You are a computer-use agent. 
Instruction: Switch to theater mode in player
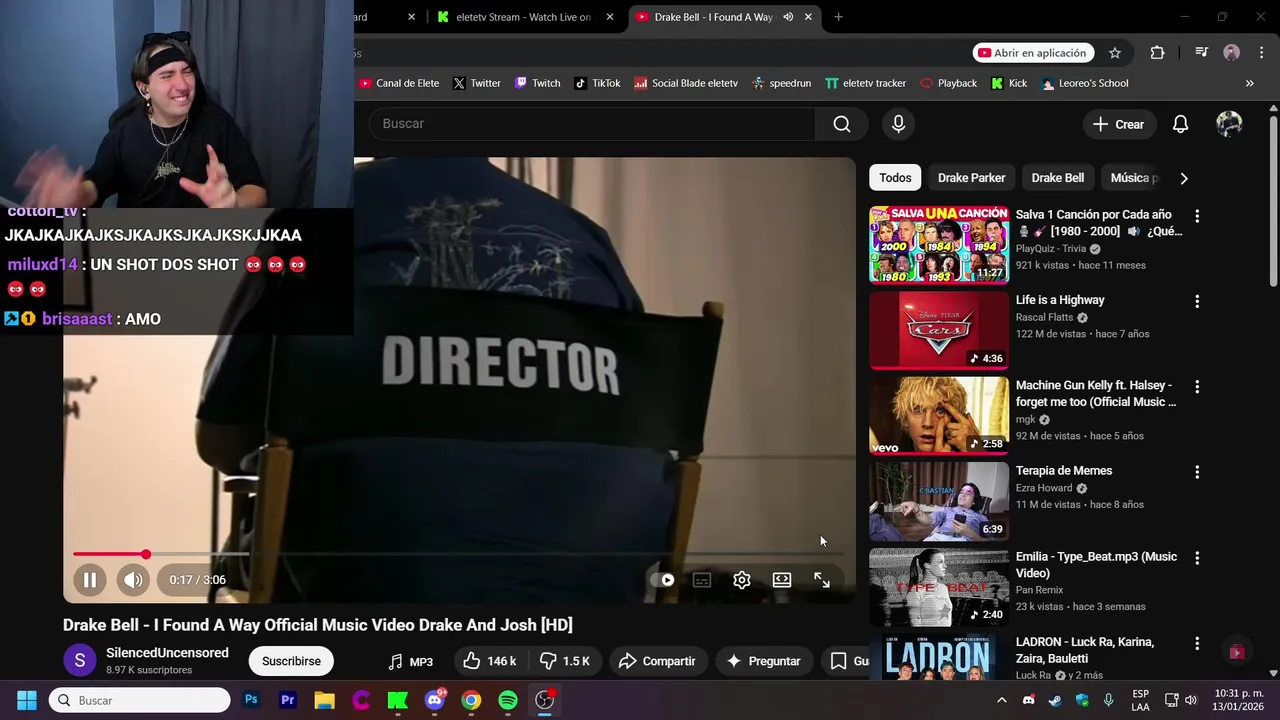tap(782, 580)
